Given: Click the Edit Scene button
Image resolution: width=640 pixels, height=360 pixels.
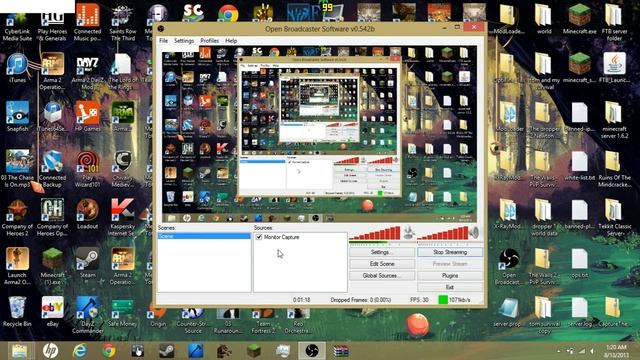Looking at the screenshot, I should tap(382, 264).
